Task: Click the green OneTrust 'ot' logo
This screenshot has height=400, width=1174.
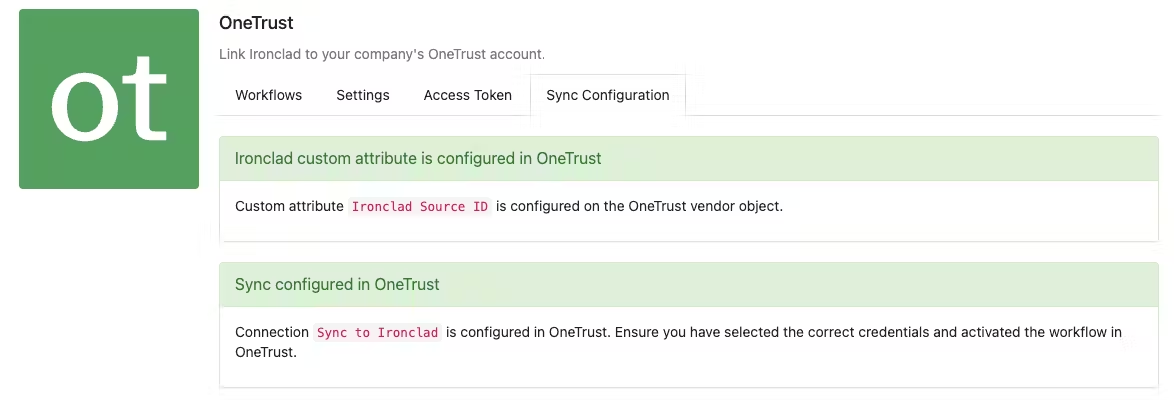Action: pos(109,99)
